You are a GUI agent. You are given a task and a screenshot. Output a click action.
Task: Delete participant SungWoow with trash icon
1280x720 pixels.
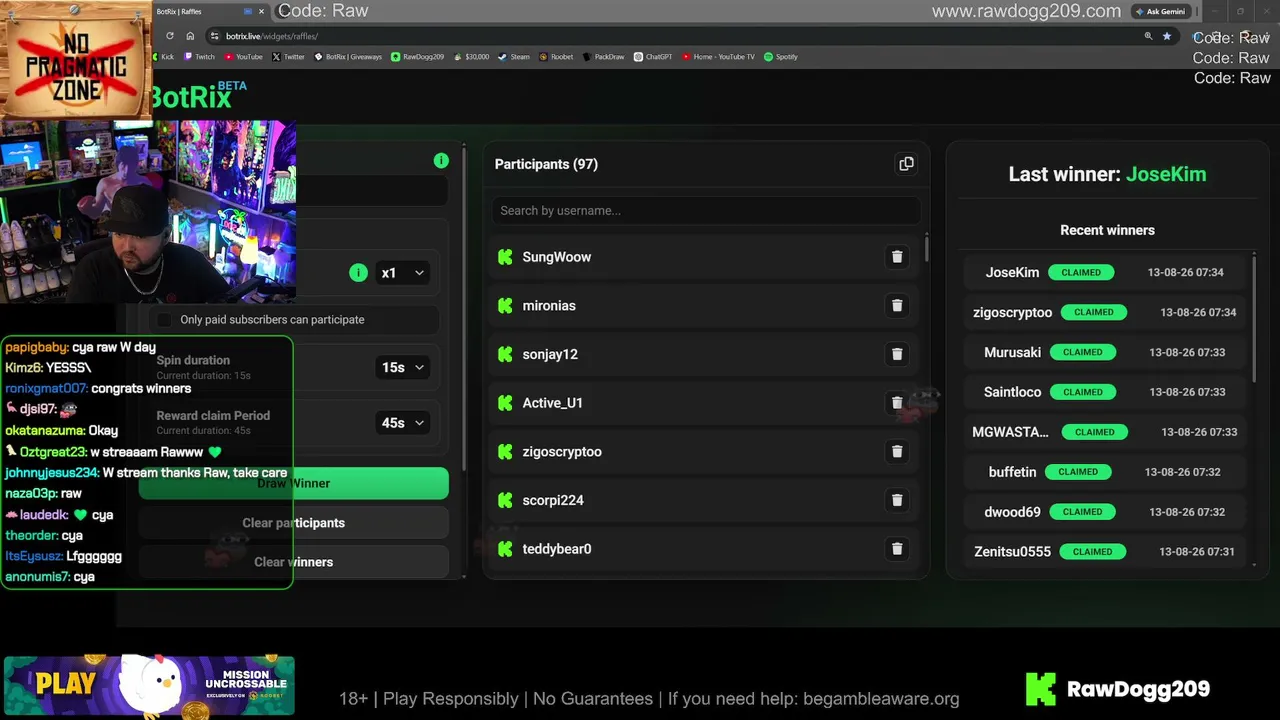897,257
